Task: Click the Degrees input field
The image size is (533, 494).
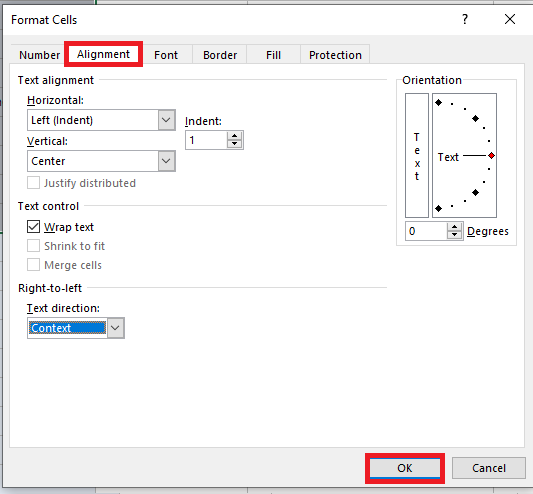Action: click(x=427, y=231)
